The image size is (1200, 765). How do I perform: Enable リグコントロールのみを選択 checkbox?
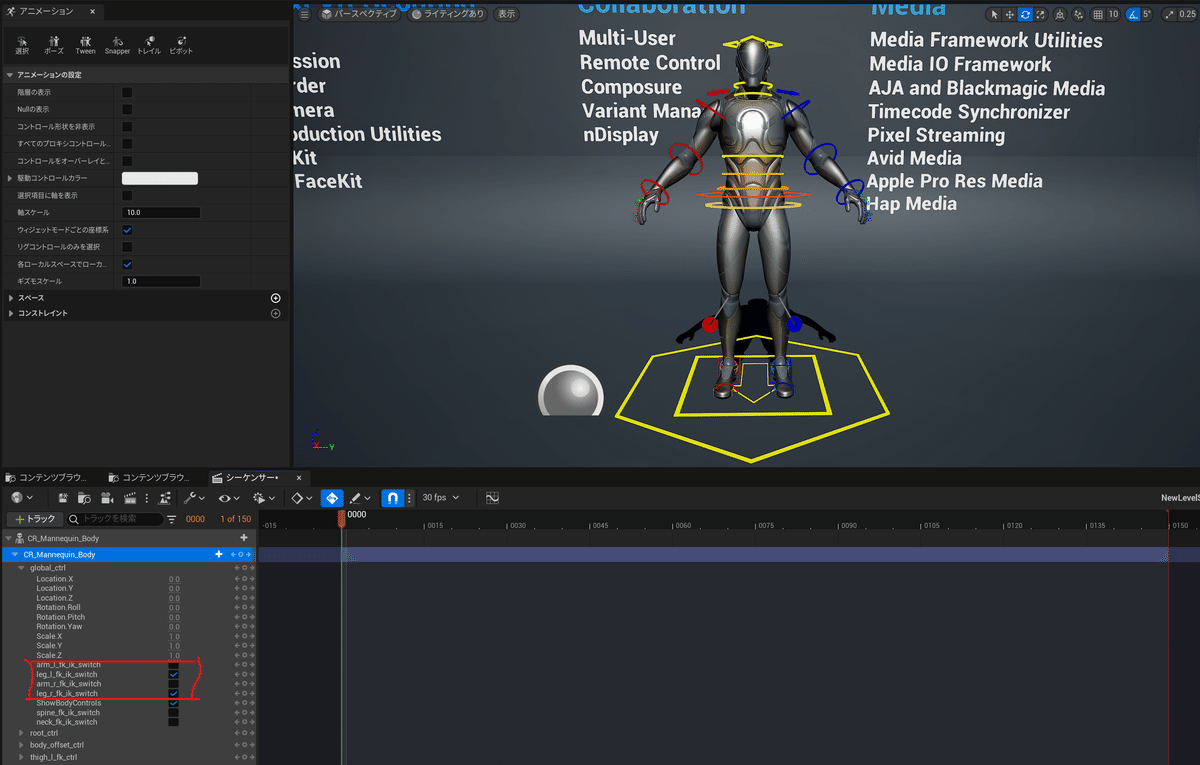coord(127,247)
